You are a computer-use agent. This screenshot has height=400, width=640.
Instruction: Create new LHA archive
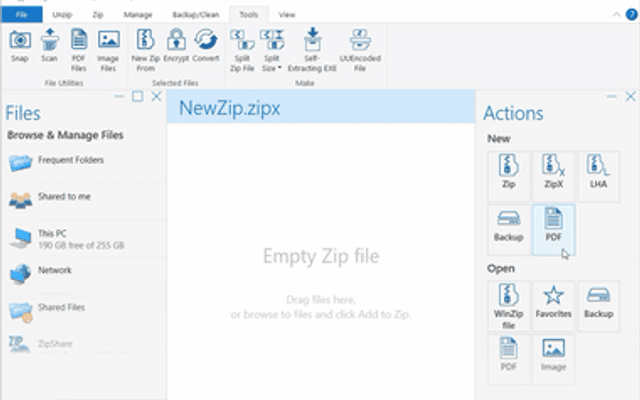click(598, 176)
